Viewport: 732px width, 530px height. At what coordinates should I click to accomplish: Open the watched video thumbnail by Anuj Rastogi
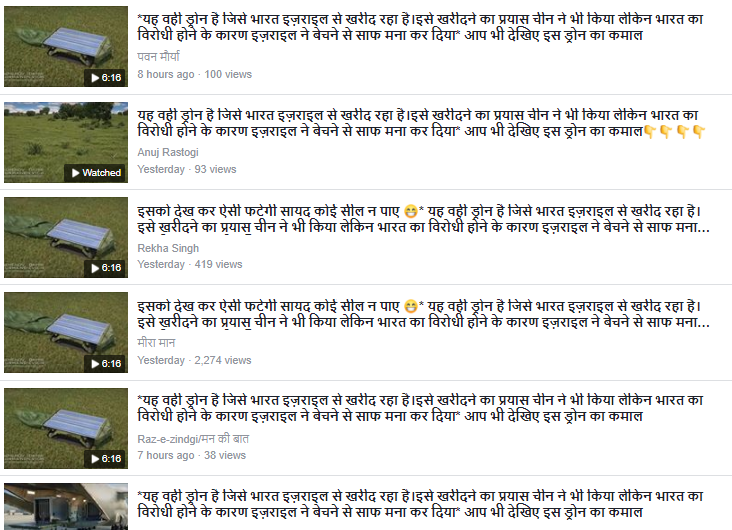[x=66, y=142]
